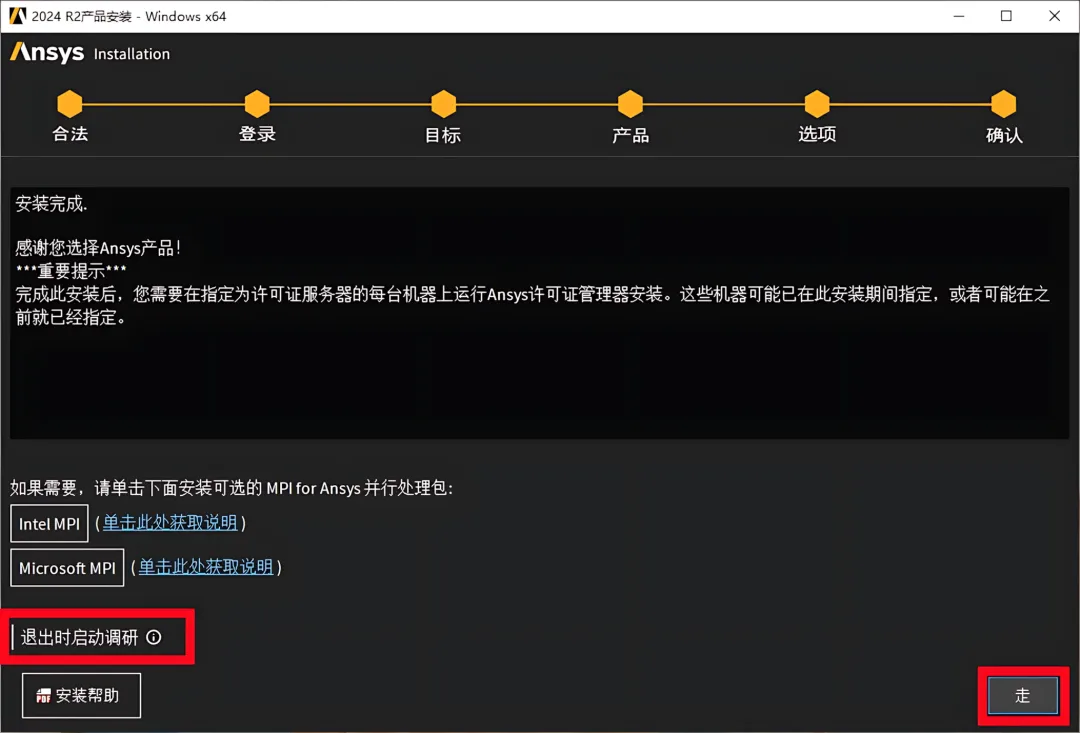Screen dimensions: 1080x733
Task: Click the 登录 step hexagon icon
Action: point(257,104)
